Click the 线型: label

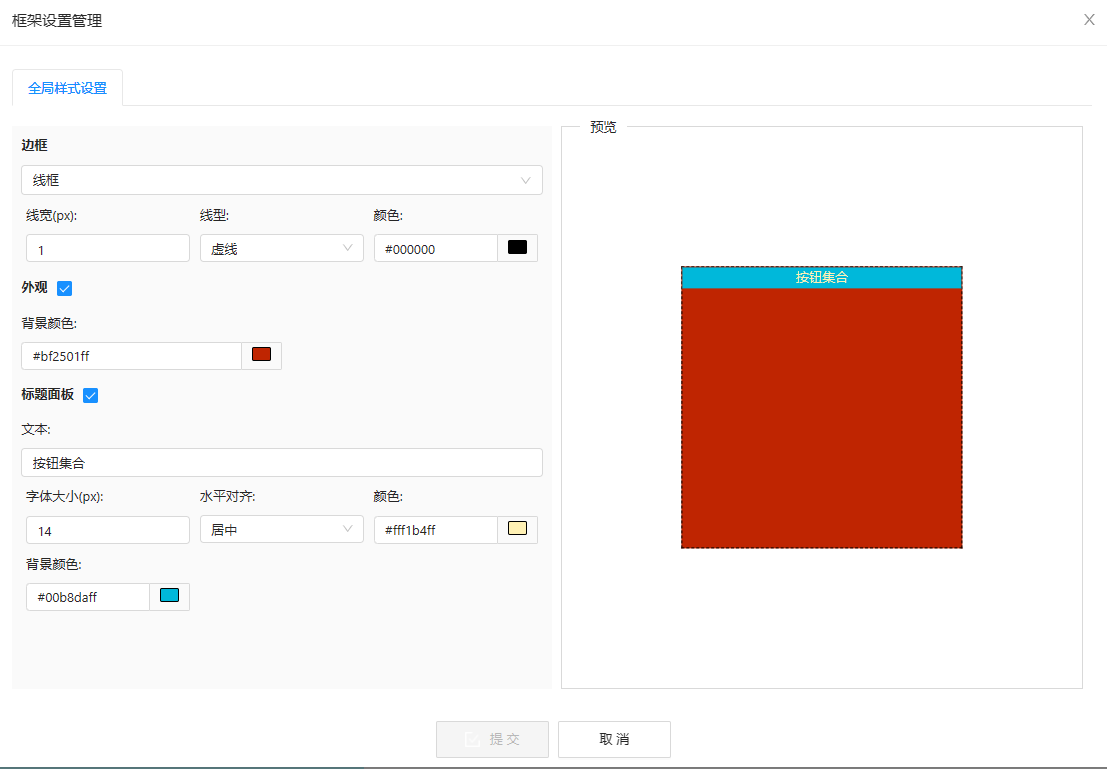tap(215, 215)
